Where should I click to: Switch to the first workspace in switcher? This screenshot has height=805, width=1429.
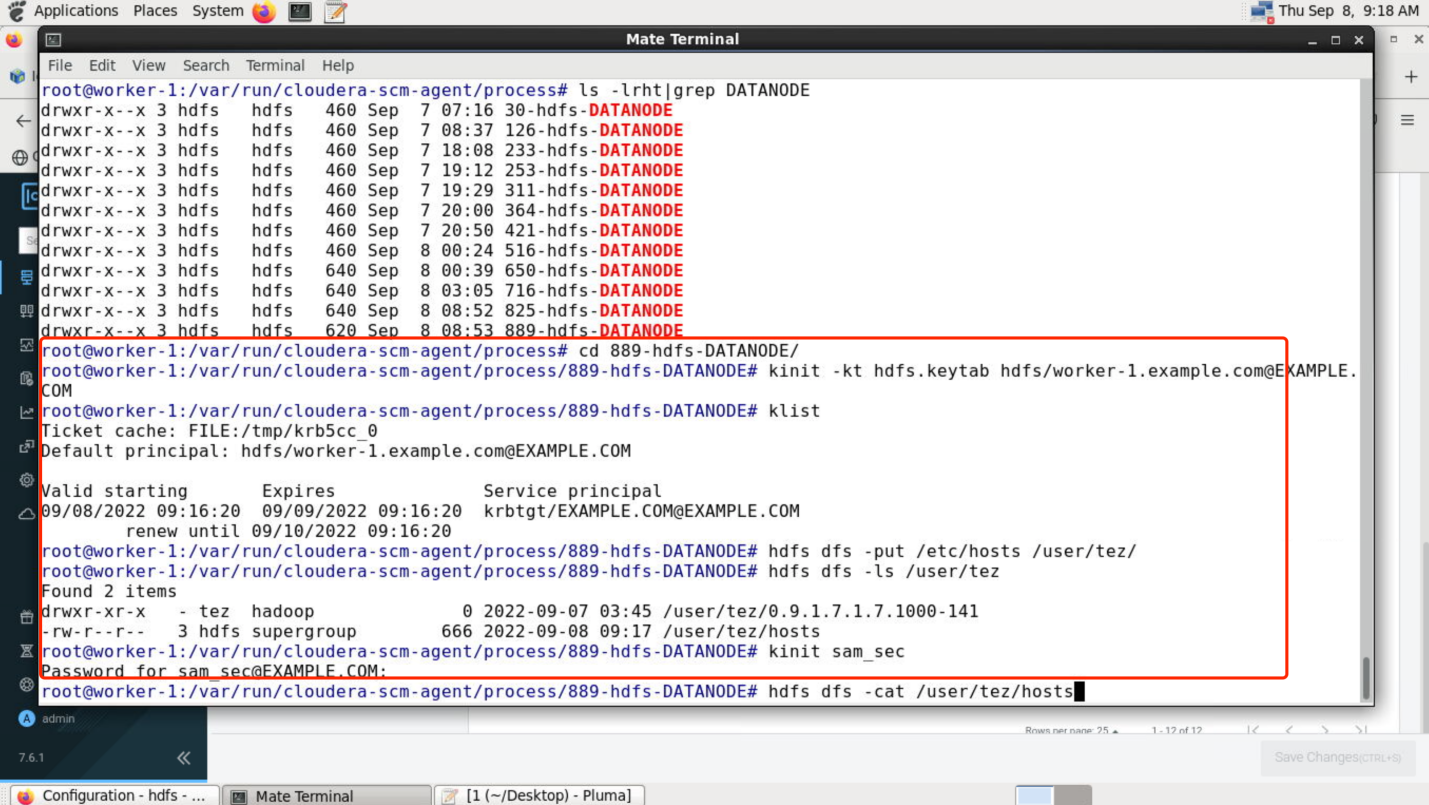[x=1034, y=795]
